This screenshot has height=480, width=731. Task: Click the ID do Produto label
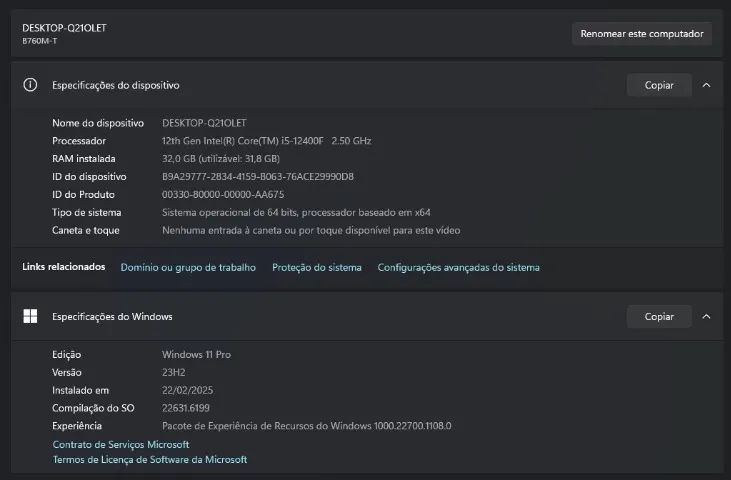(x=83, y=194)
